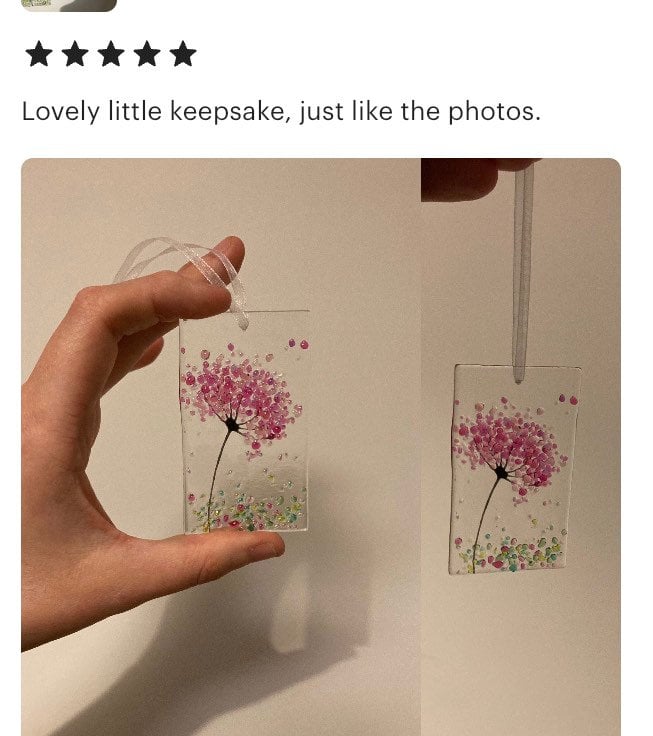Click the colorful dots at left ornament bottom
653x736 pixels.
246,511
